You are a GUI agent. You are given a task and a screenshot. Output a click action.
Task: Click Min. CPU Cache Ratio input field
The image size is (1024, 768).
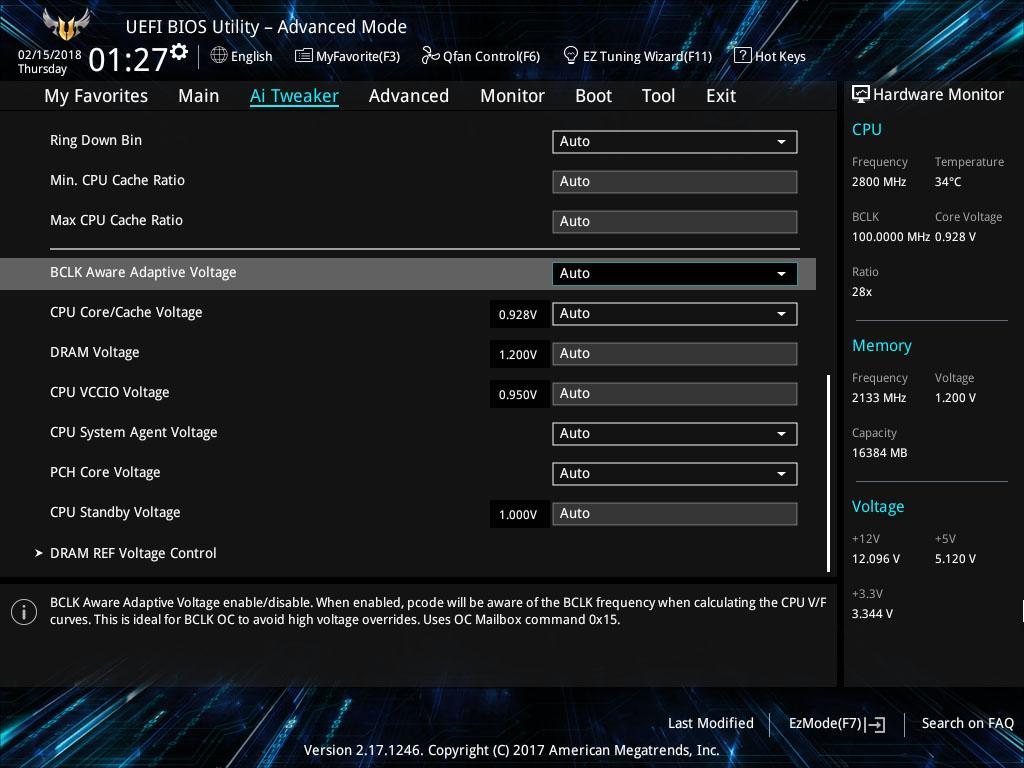(675, 182)
